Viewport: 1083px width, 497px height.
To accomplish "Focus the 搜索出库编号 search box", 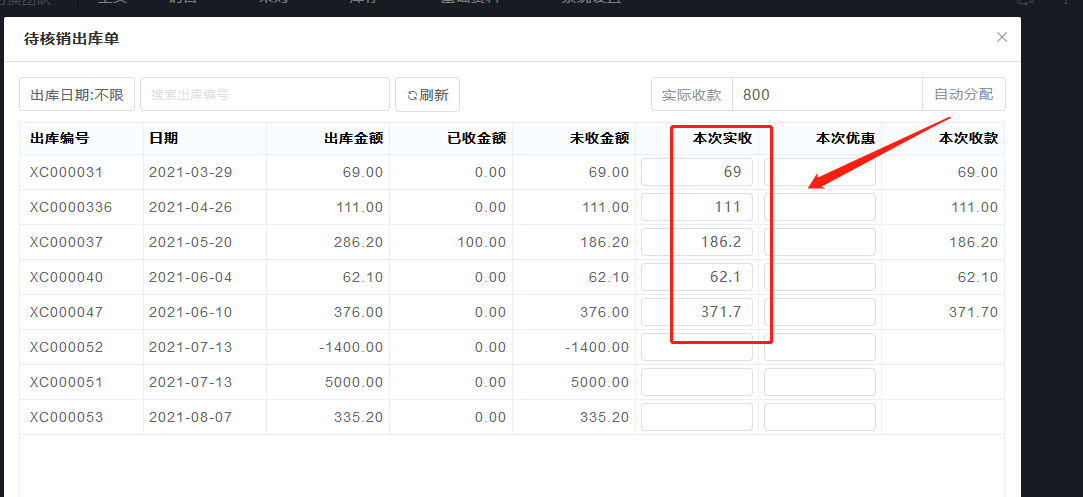I will point(264,95).
